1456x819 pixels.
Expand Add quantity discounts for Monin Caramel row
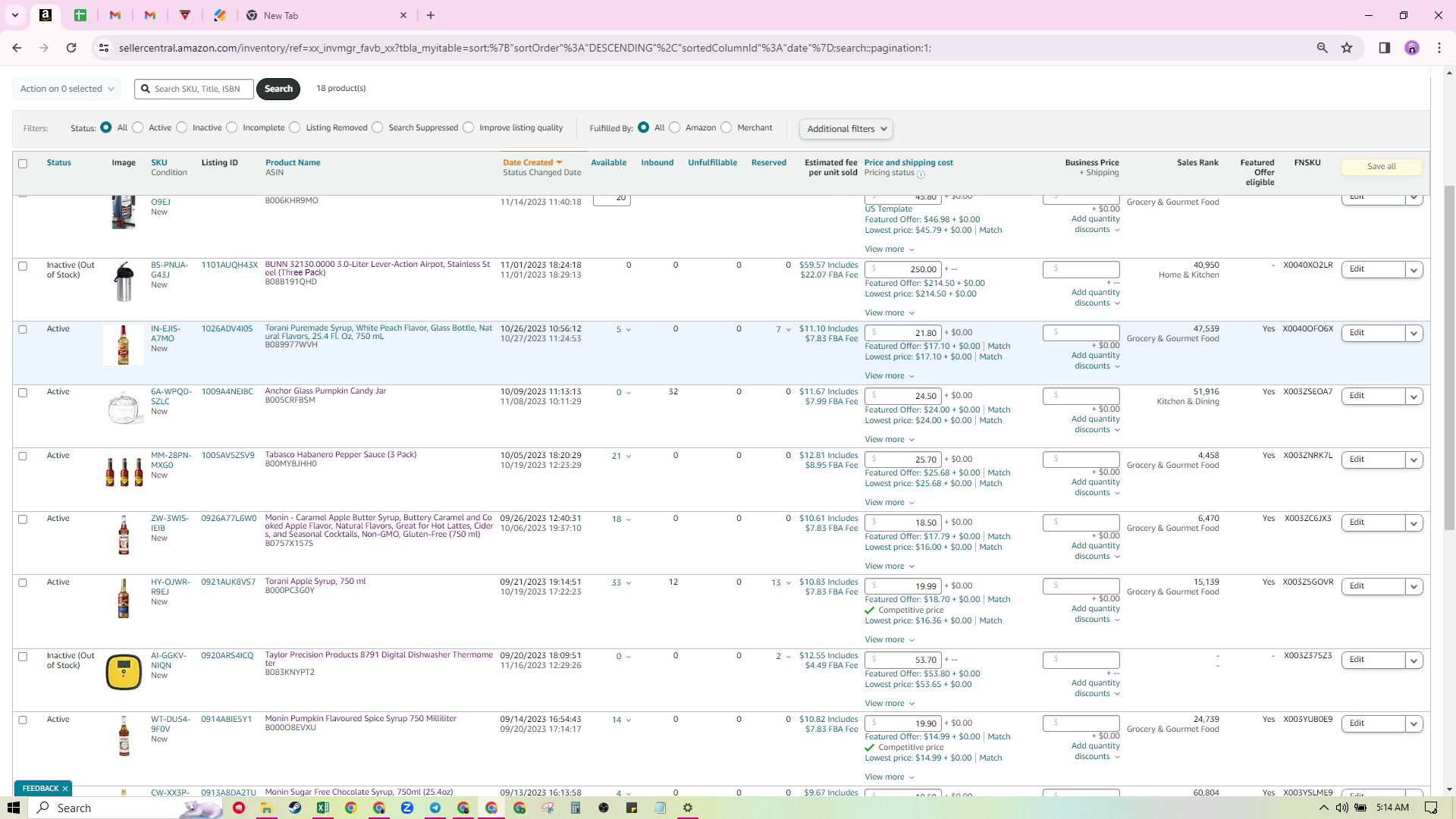1096,551
